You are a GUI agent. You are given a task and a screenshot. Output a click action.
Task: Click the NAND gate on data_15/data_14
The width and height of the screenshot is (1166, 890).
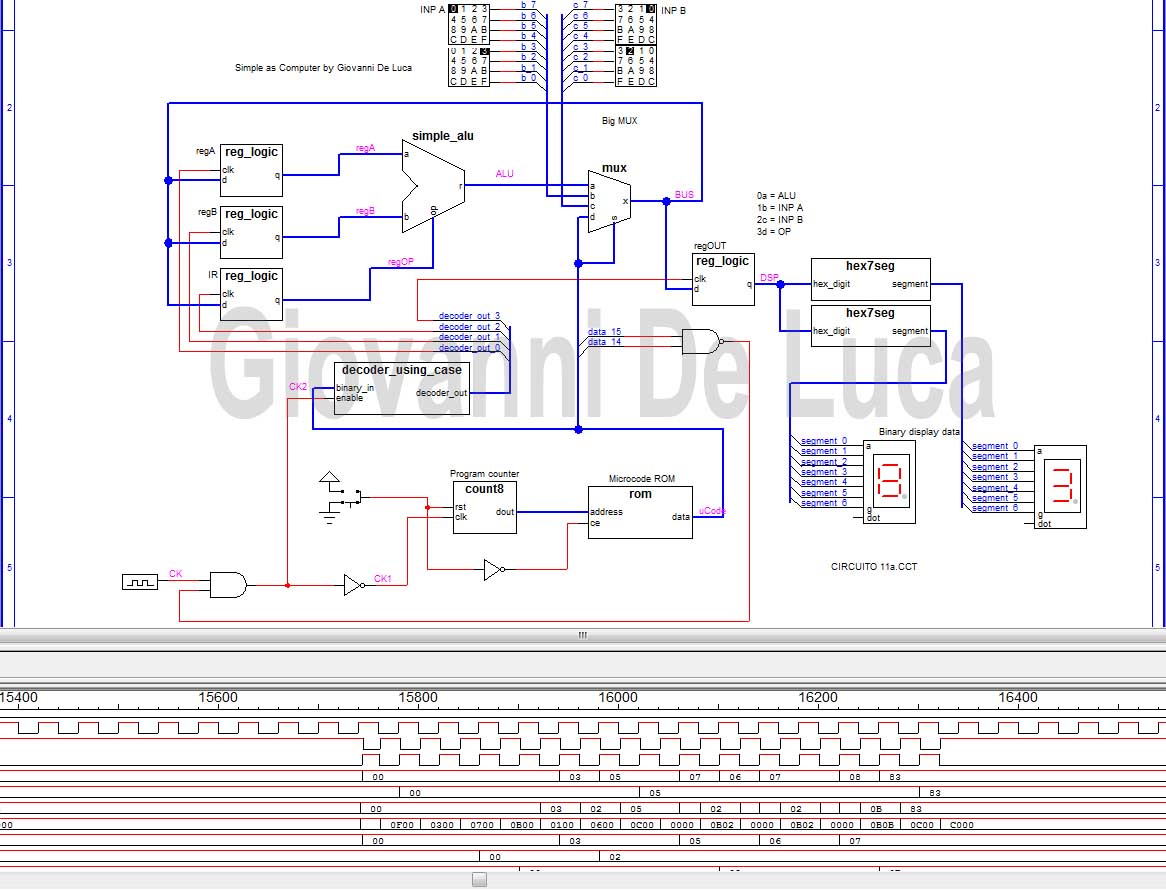[x=702, y=341]
